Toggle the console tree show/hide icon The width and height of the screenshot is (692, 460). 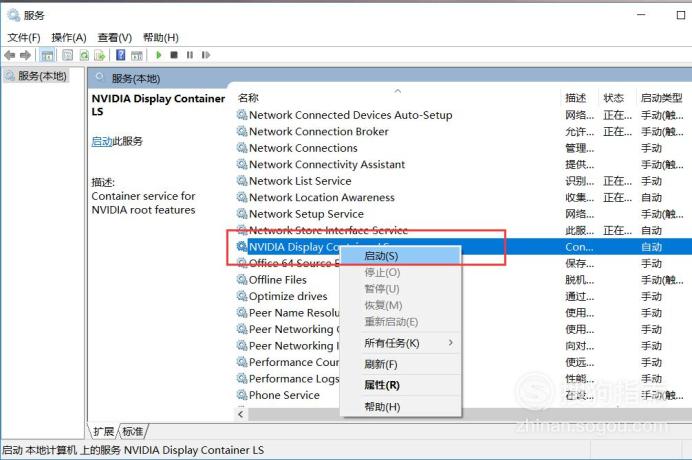pos(47,55)
